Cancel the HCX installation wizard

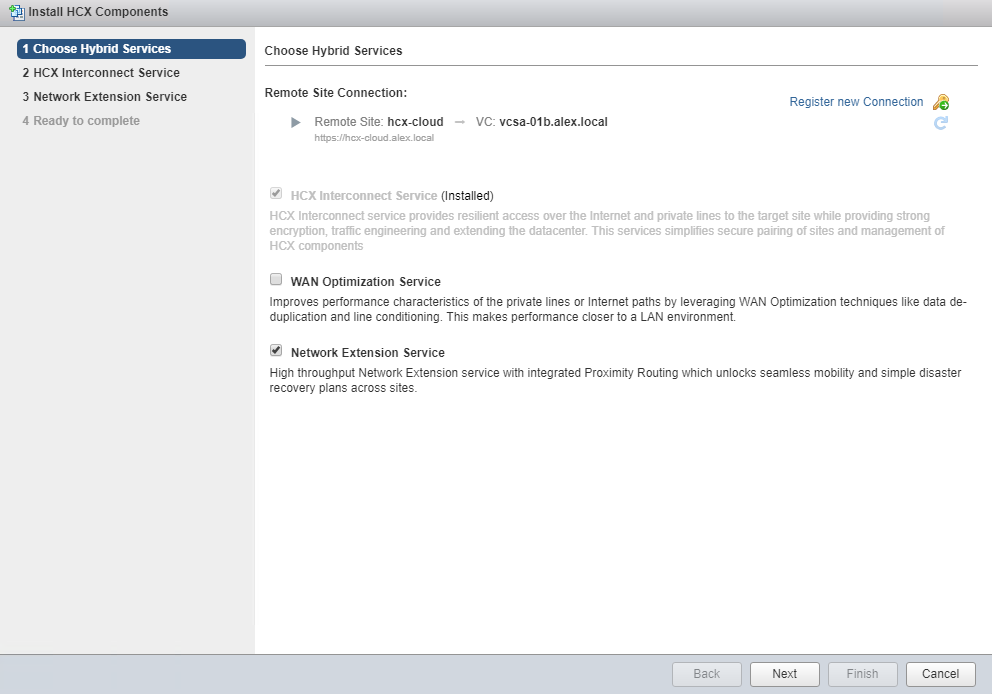coord(940,674)
